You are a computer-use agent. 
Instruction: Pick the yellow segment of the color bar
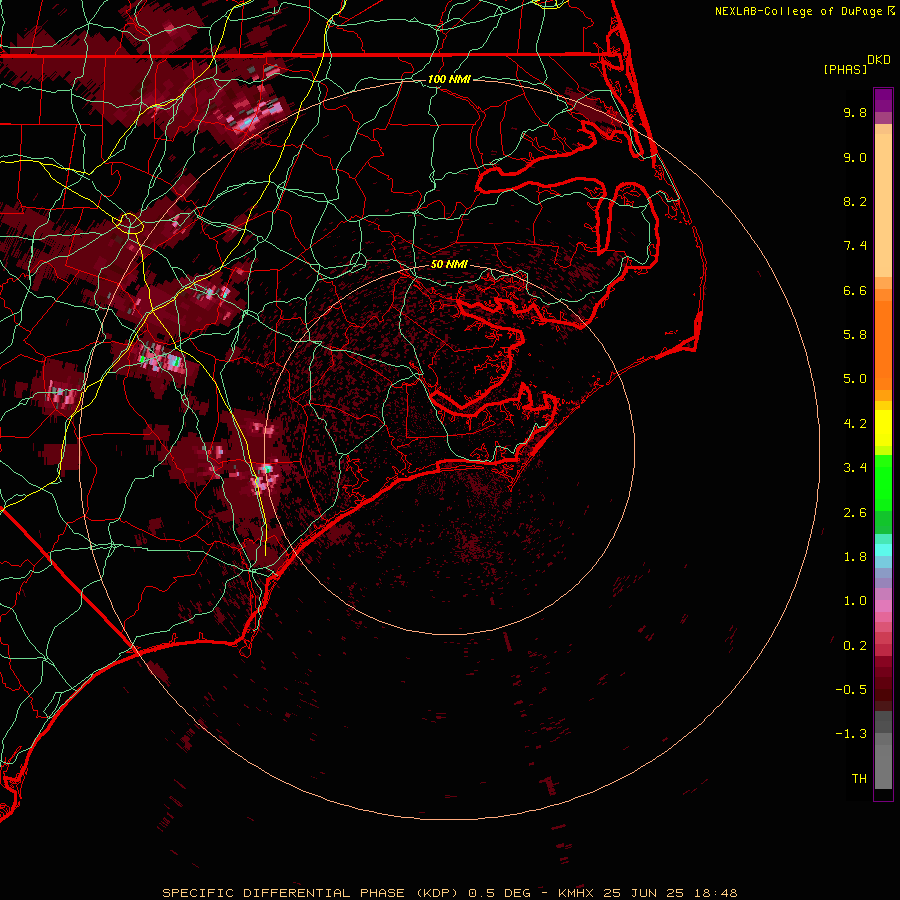[883, 428]
